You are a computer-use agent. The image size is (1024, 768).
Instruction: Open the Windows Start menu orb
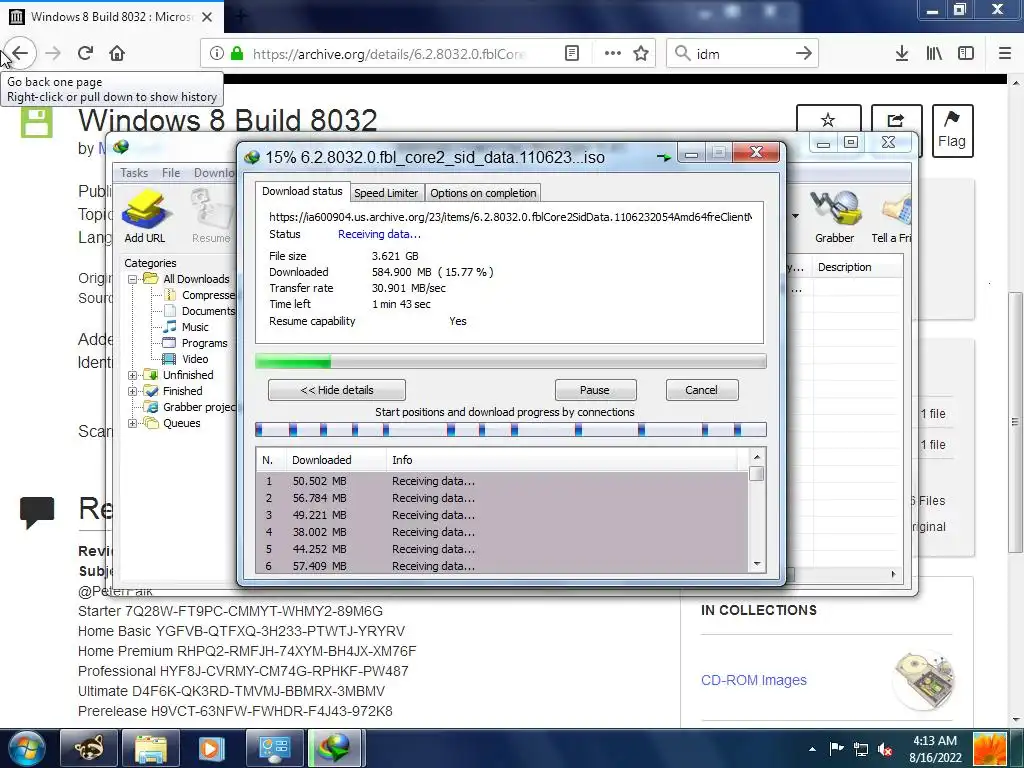coord(26,748)
